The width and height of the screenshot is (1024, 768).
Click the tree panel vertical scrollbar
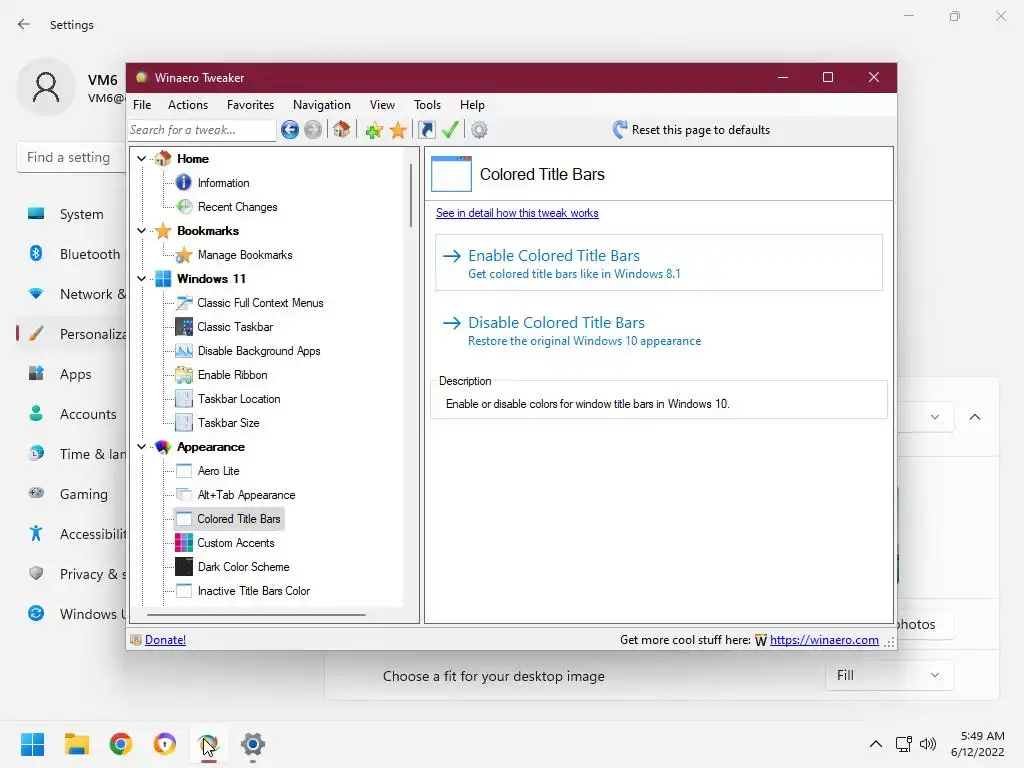pyautogui.click(x=411, y=196)
